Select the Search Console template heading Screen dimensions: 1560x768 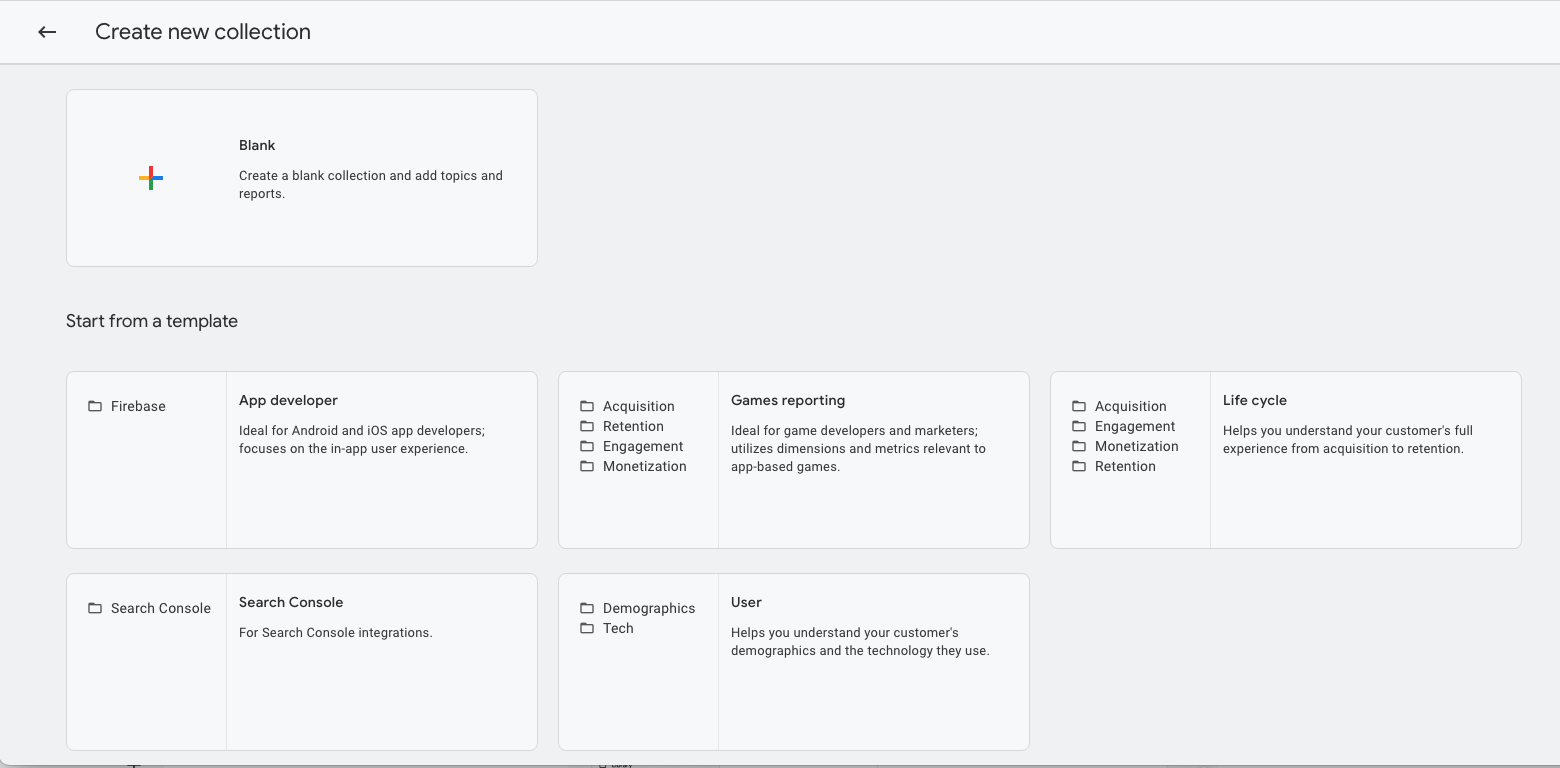(291, 602)
